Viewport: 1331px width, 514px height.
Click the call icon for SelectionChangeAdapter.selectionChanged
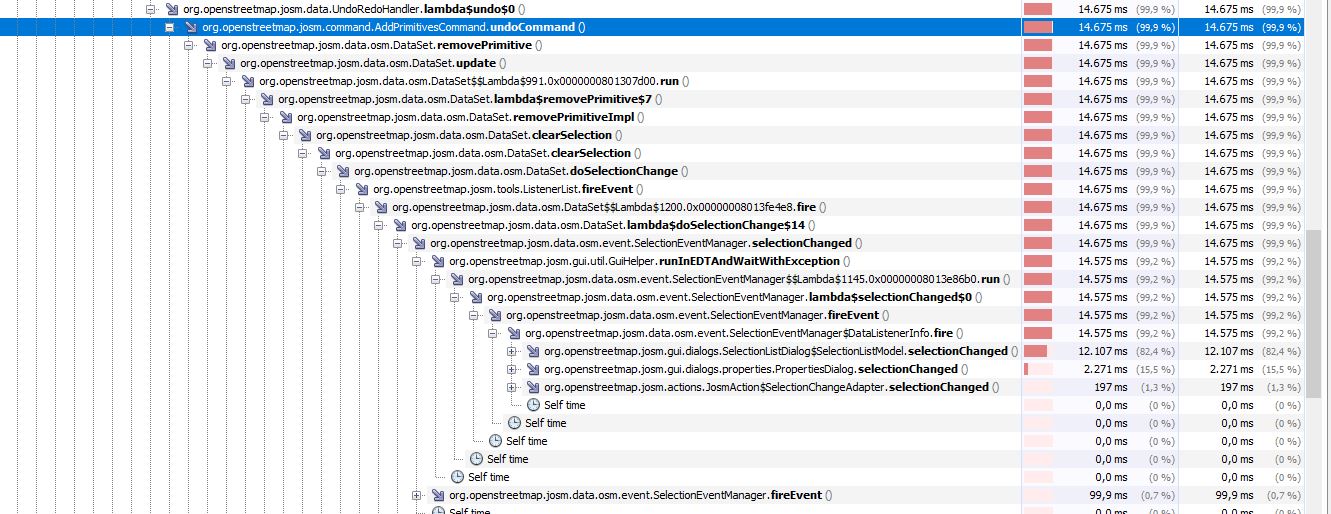[533, 387]
